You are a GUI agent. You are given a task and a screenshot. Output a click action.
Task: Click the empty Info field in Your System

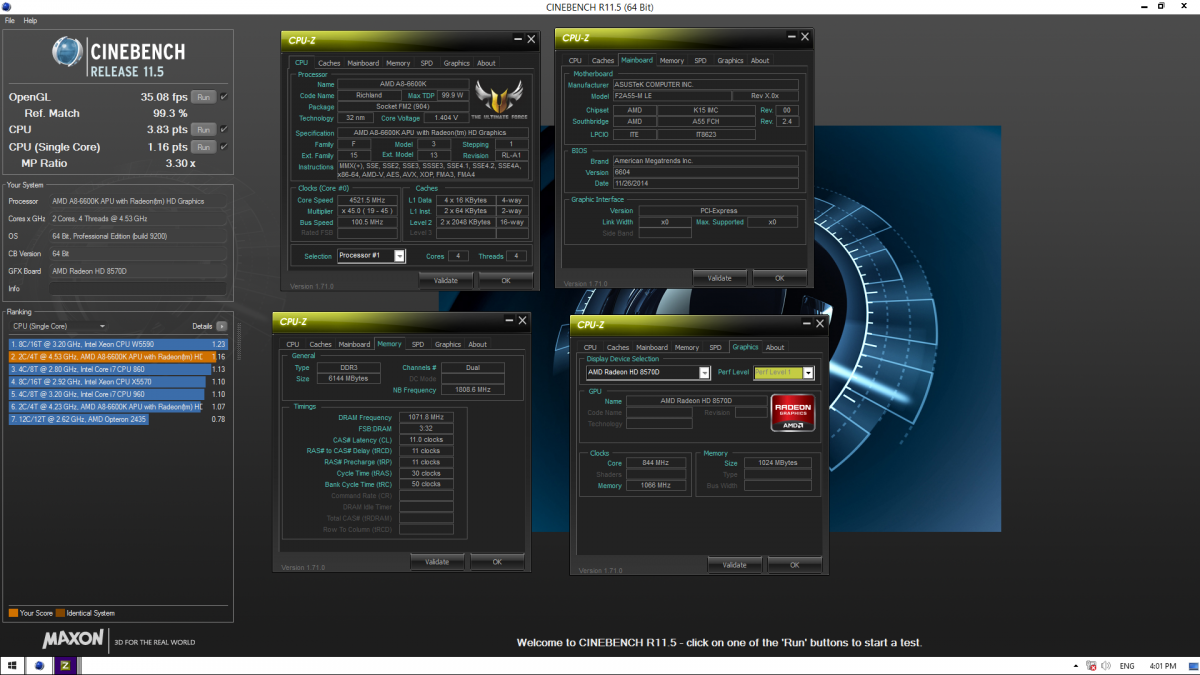(139, 288)
